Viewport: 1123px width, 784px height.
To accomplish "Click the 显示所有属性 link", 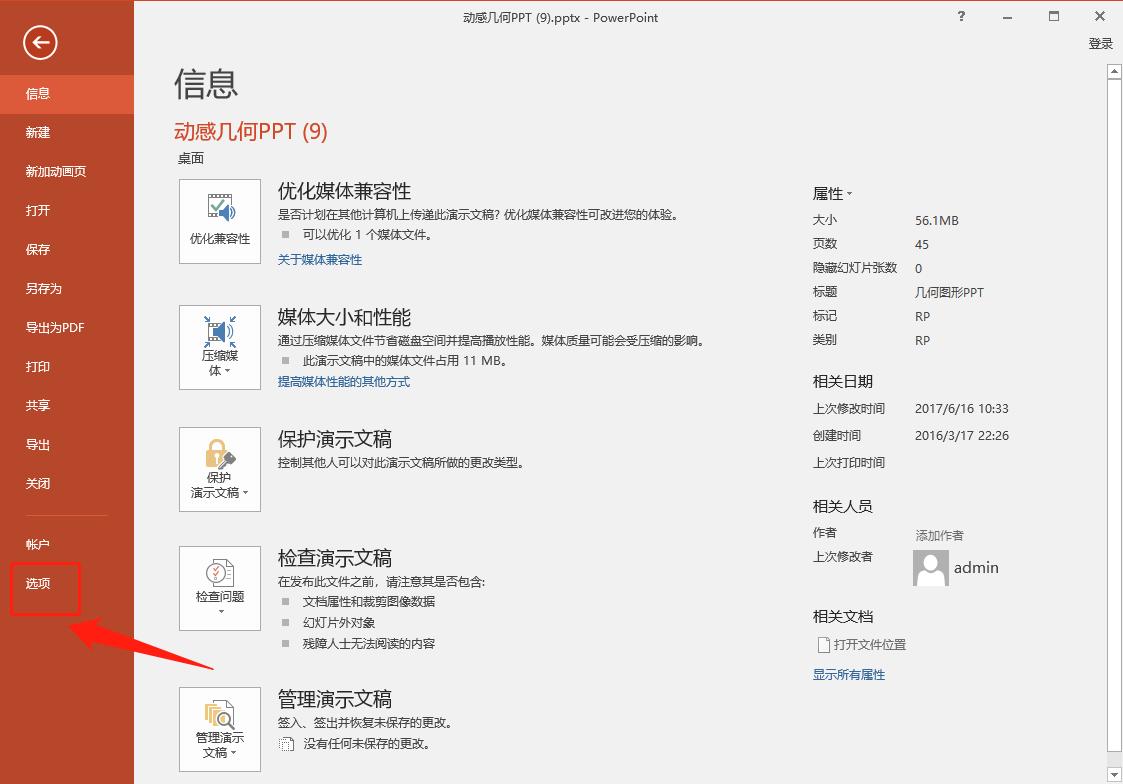I will point(848,674).
